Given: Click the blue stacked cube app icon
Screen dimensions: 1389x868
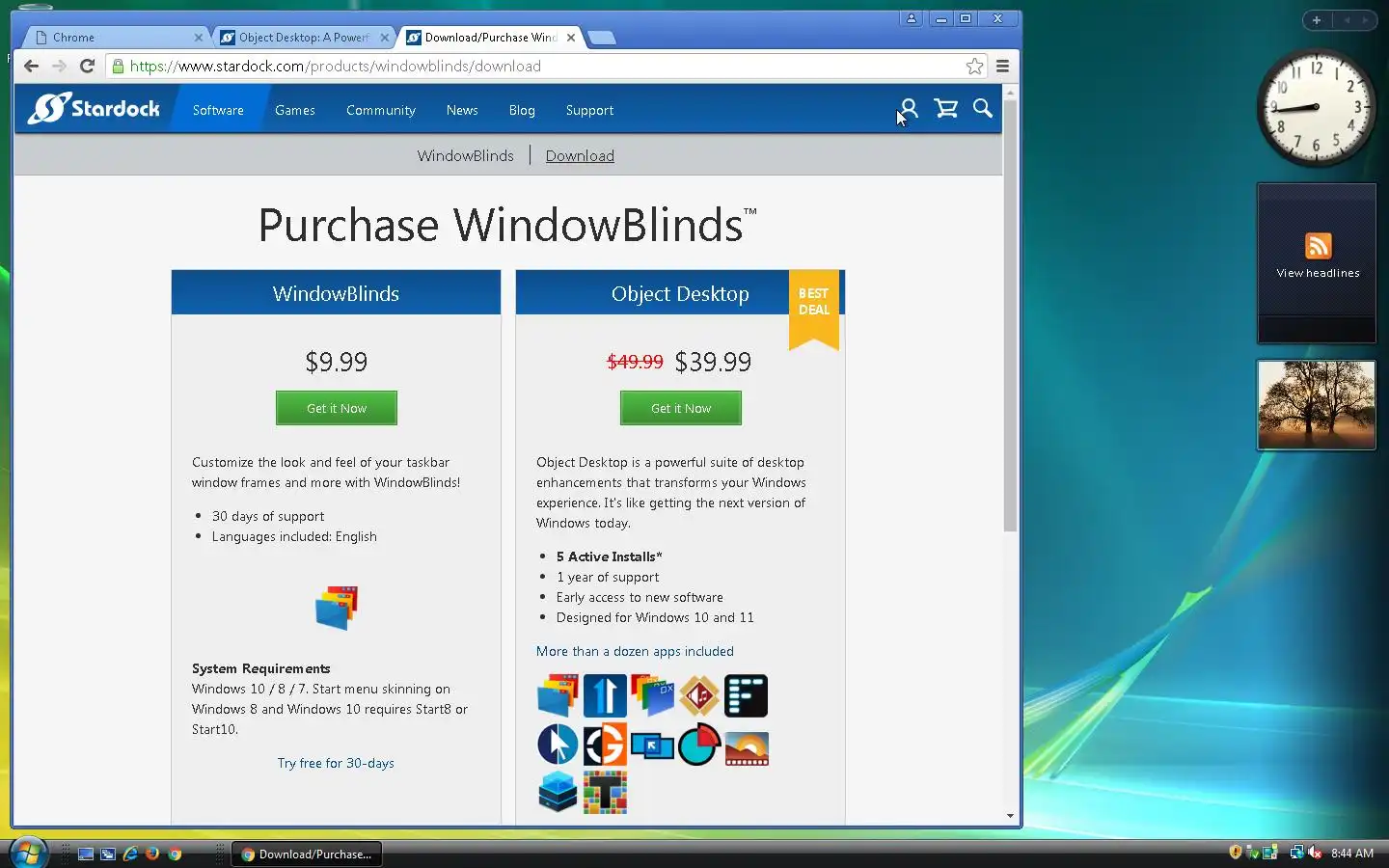Looking at the screenshot, I should pyautogui.click(x=558, y=792).
